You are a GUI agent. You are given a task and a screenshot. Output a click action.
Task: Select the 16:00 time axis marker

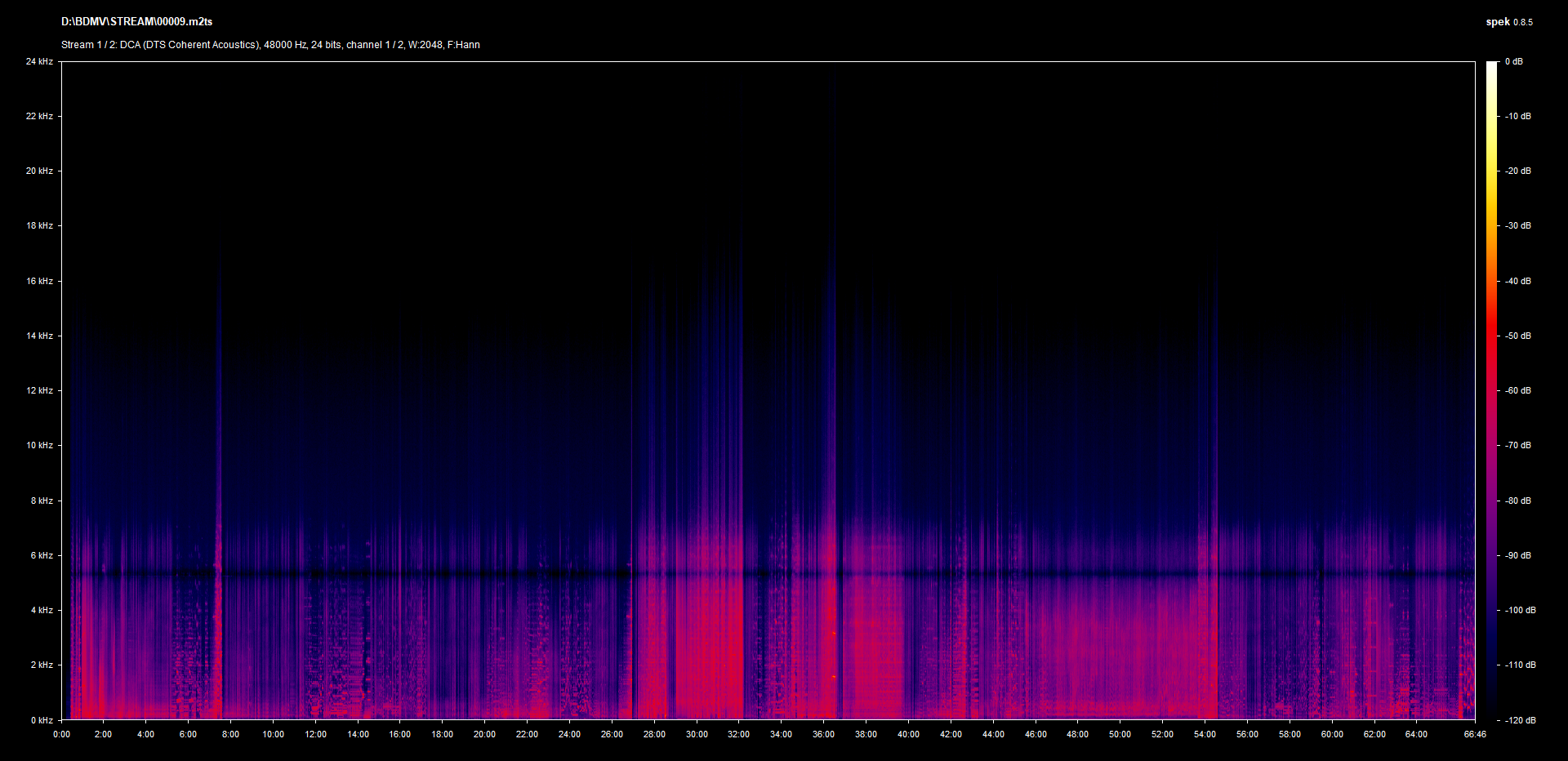[x=400, y=734]
